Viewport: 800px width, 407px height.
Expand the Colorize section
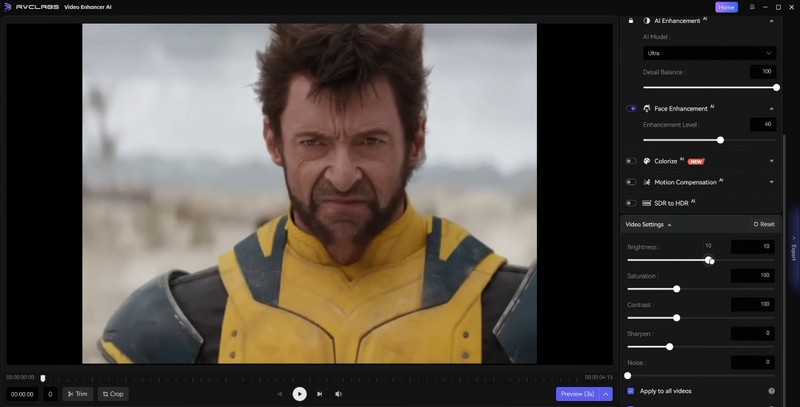pyautogui.click(x=771, y=160)
